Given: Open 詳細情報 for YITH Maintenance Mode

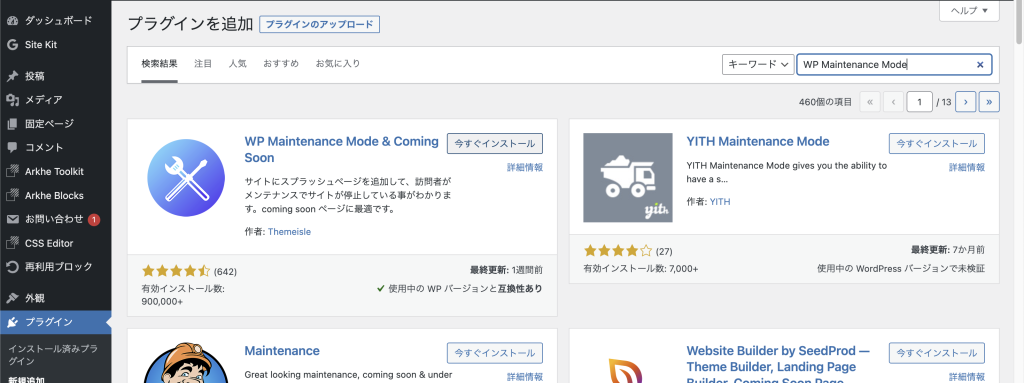Looking at the screenshot, I should [967, 168].
